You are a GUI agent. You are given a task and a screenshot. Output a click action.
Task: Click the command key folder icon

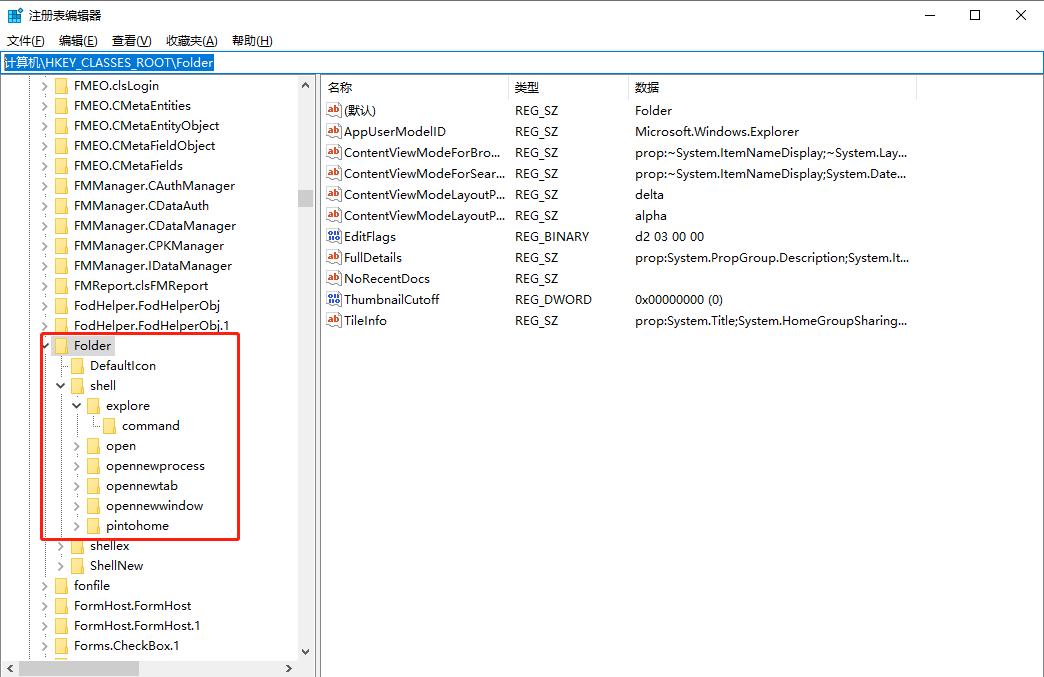click(x=109, y=425)
